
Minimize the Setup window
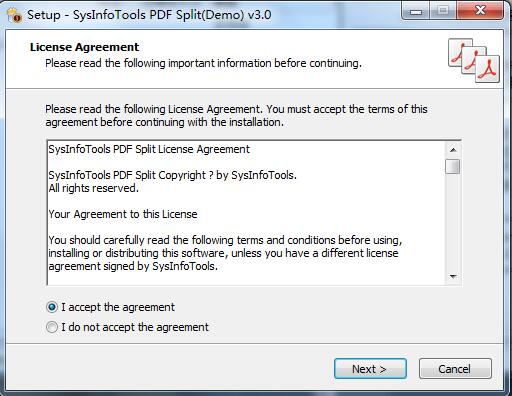[x=416, y=12]
